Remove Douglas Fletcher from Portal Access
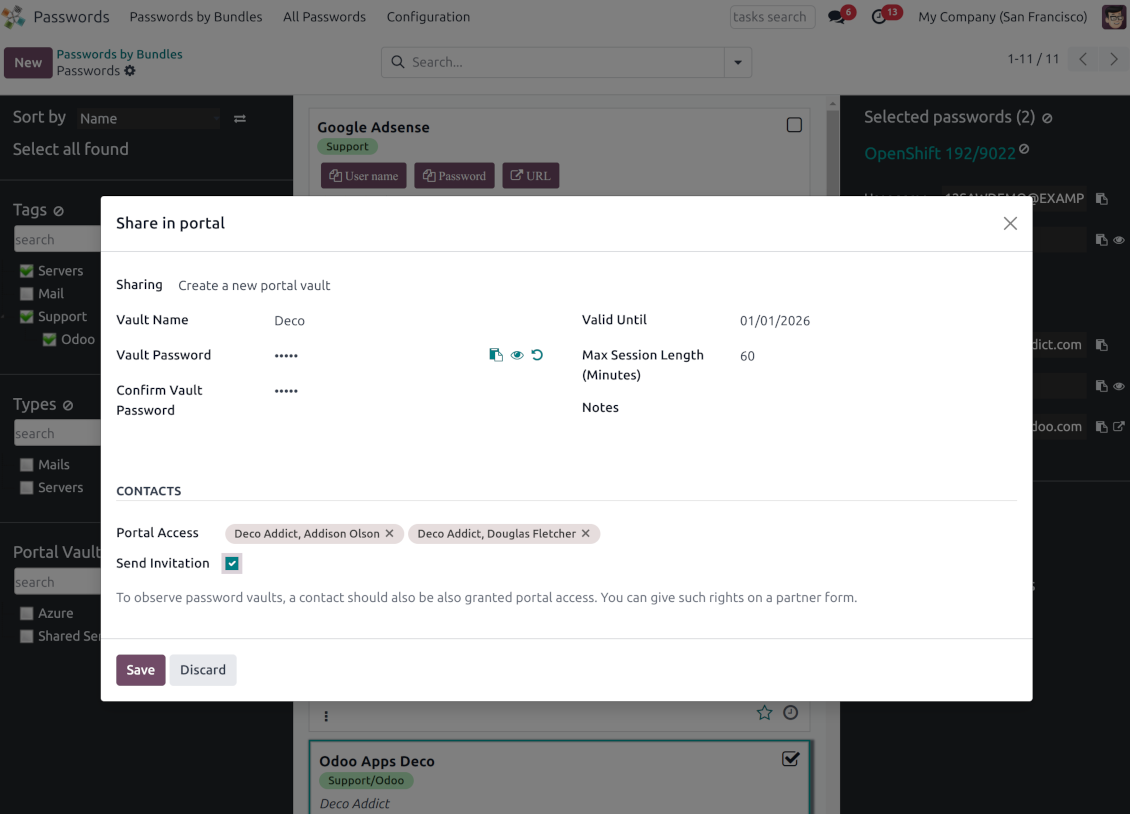Viewport: 1130px width, 814px height. click(586, 533)
